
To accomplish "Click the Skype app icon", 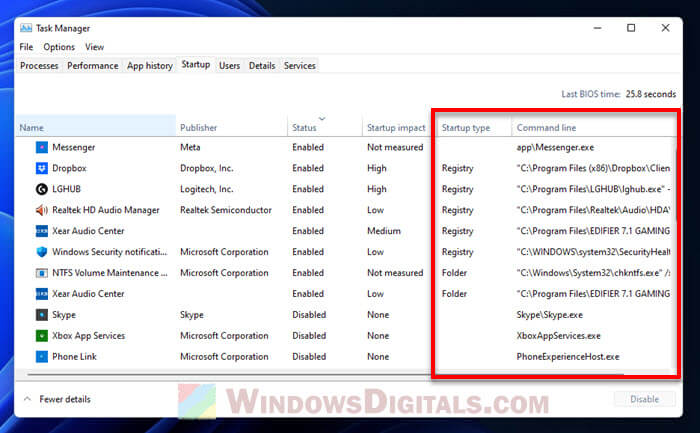I will pos(42,315).
